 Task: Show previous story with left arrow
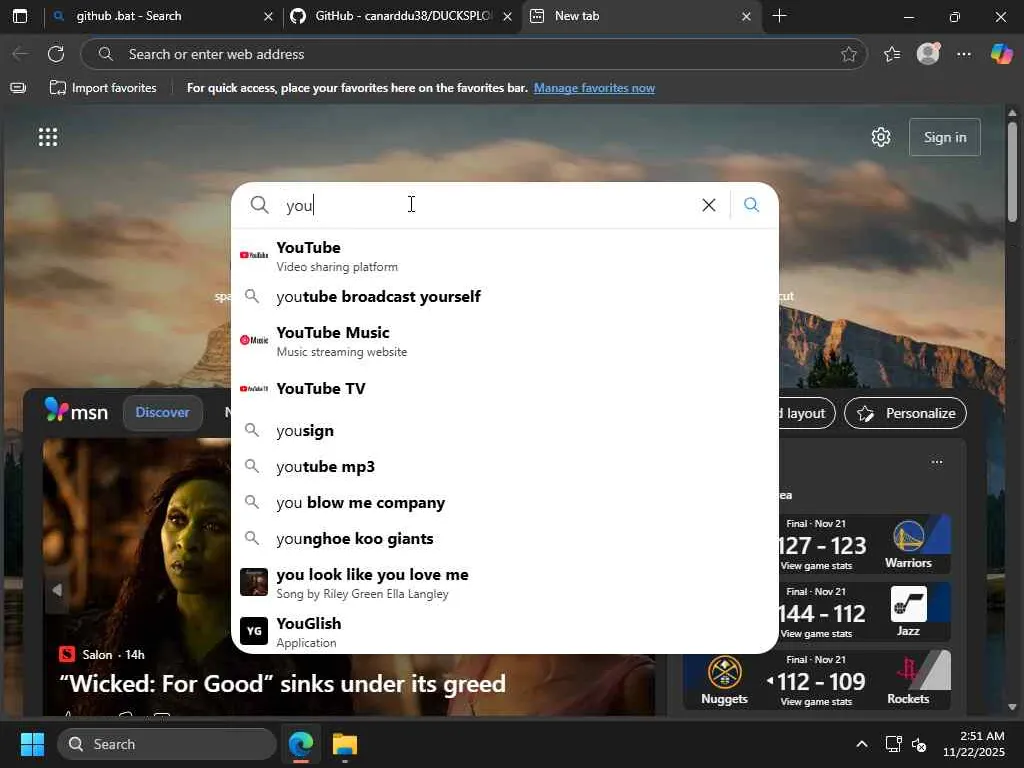pos(57,590)
